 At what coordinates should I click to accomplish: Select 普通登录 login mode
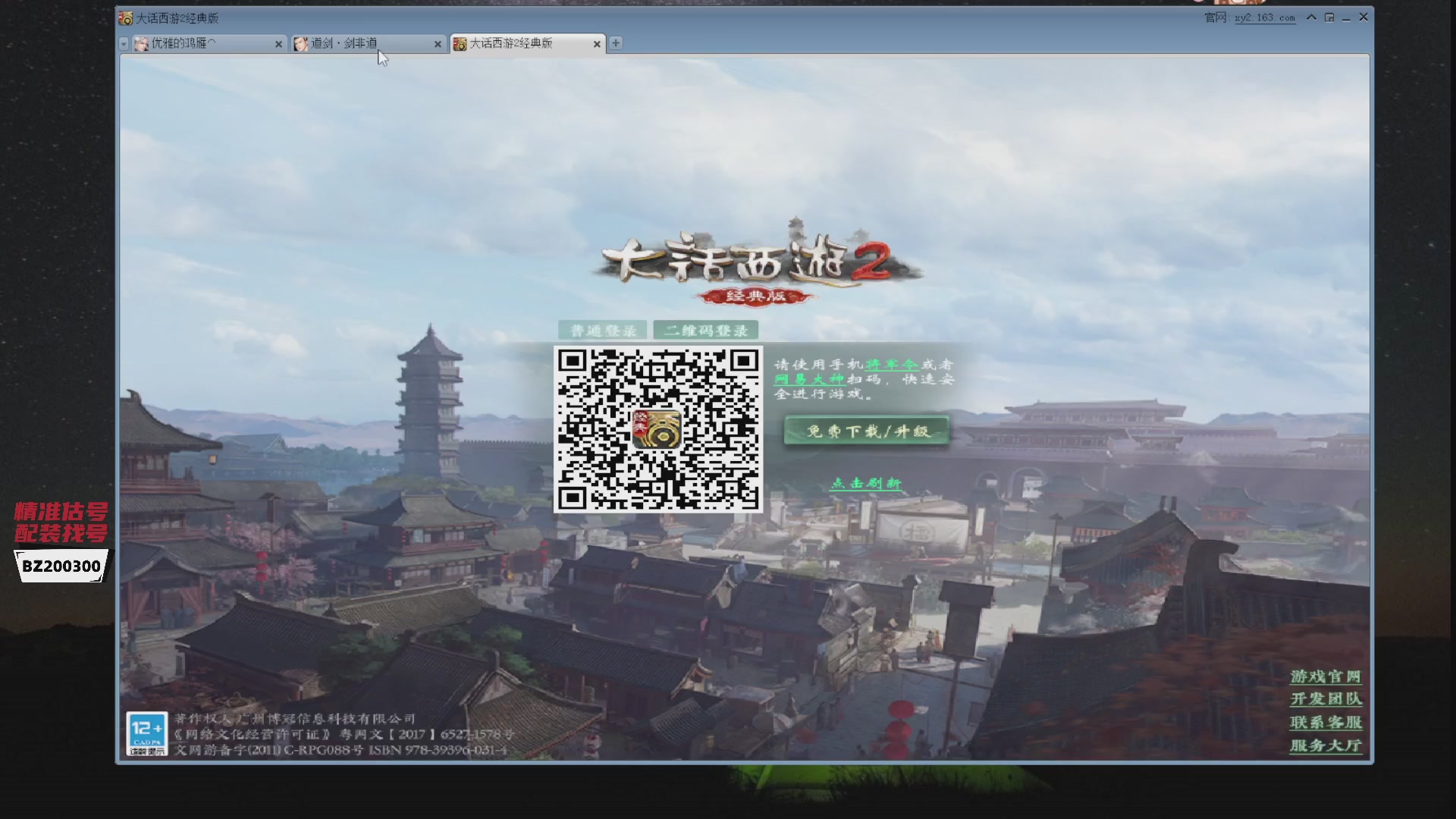point(603,331)
